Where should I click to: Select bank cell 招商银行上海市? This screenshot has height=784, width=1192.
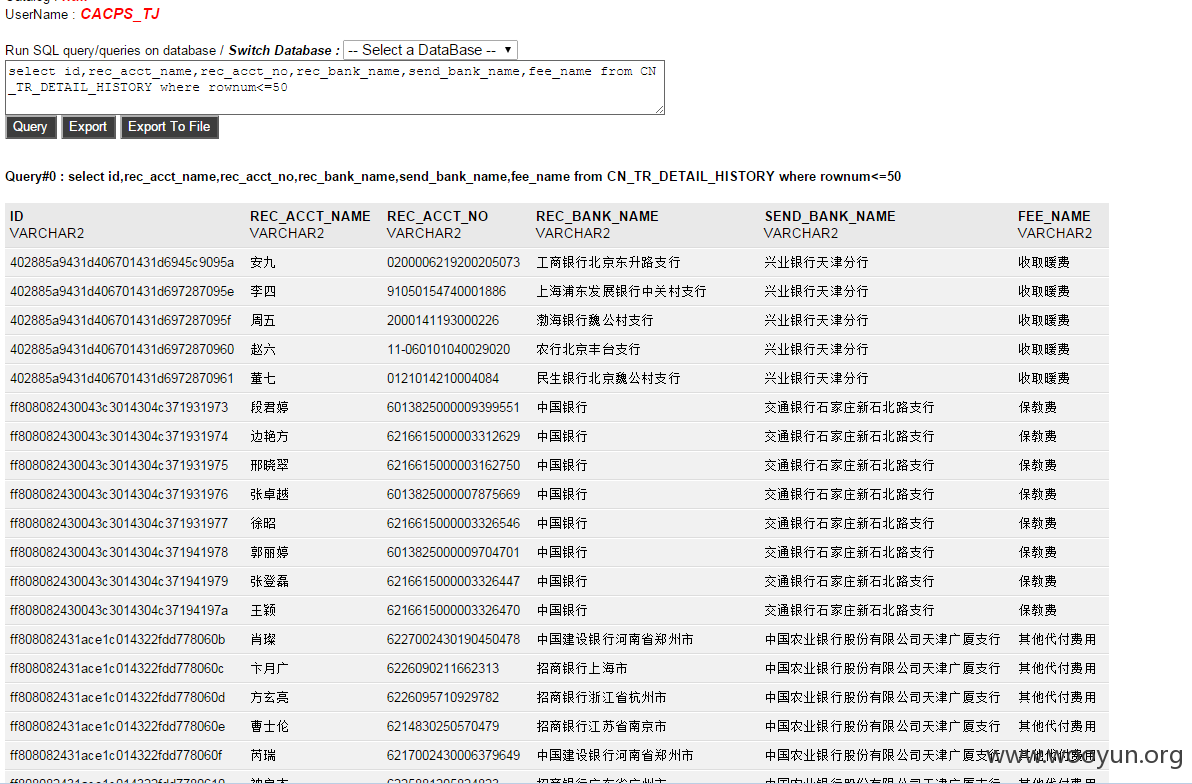click(582, 668)
